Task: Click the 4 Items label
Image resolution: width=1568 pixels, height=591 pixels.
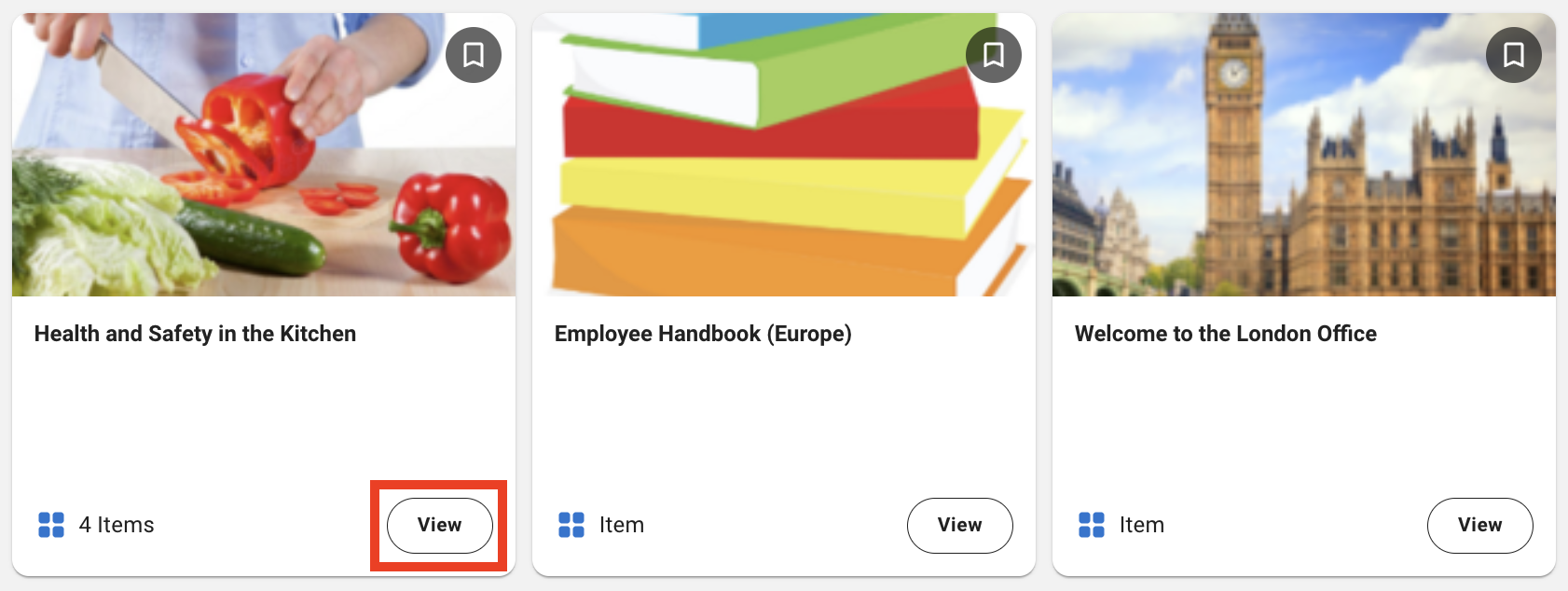Action: click(x=117, y=525)
